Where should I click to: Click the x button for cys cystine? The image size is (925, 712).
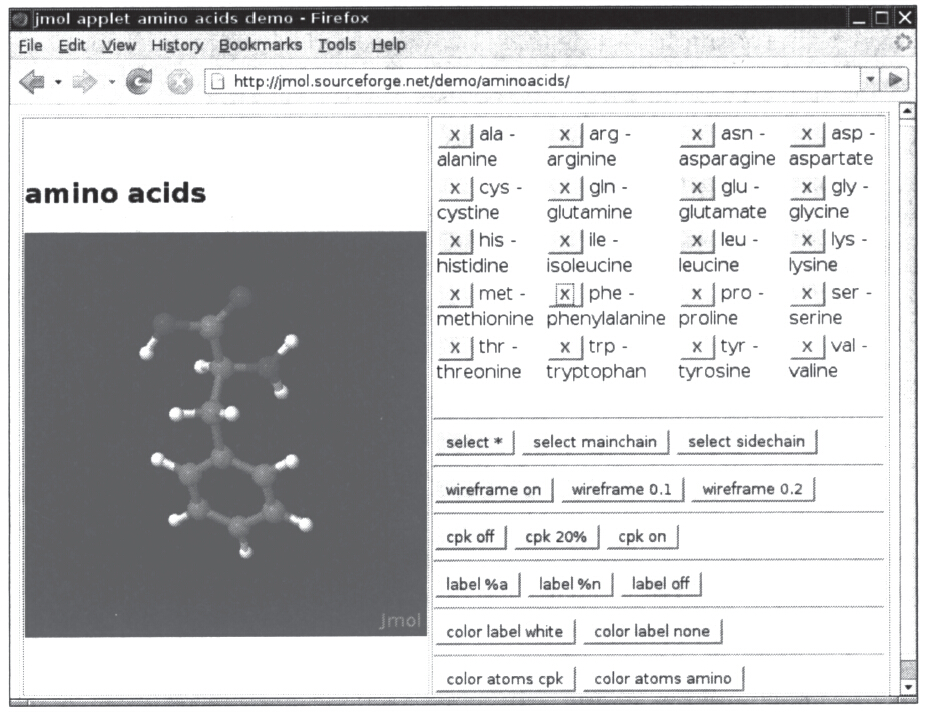pos(455,188)
